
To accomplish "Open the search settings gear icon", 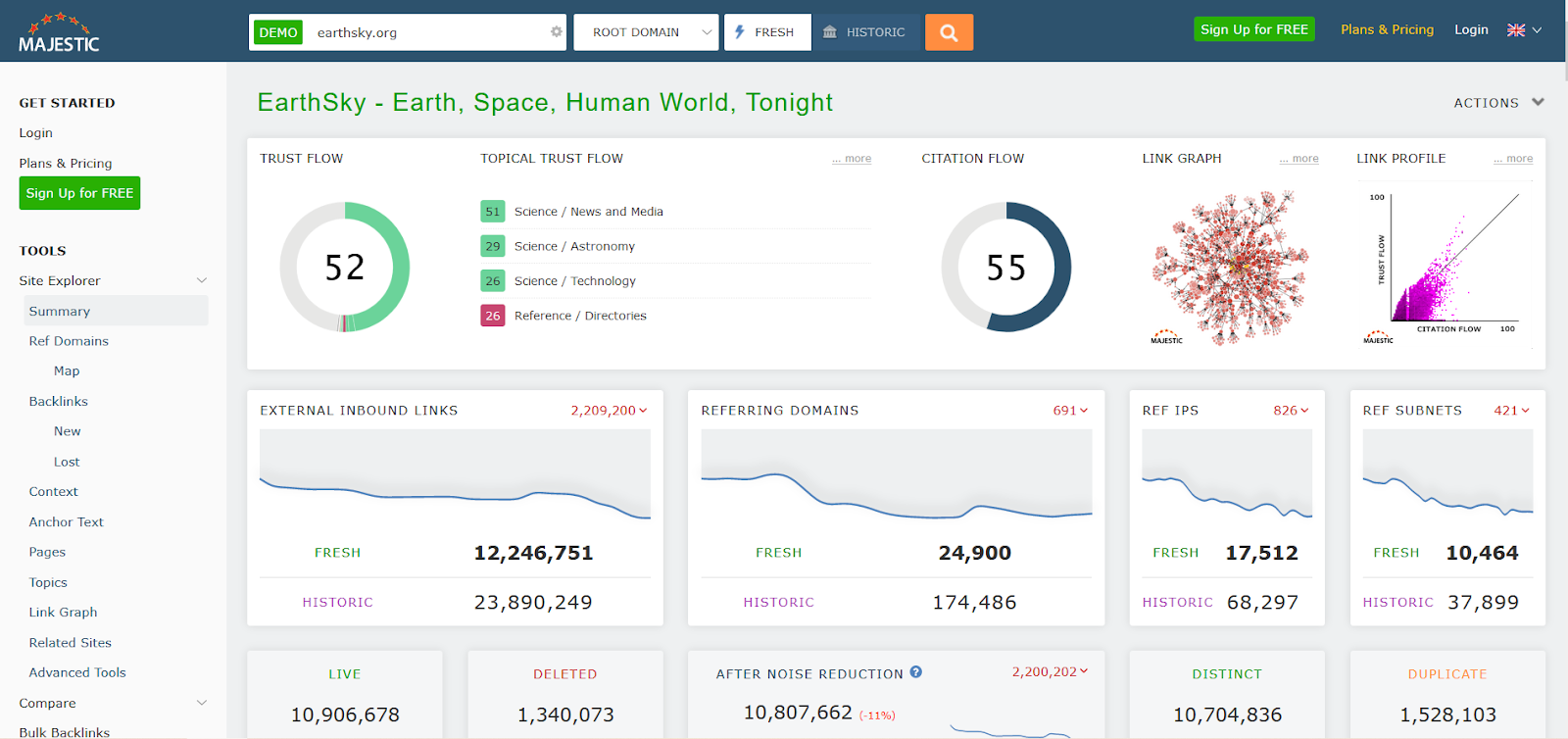I will point(557,32).
